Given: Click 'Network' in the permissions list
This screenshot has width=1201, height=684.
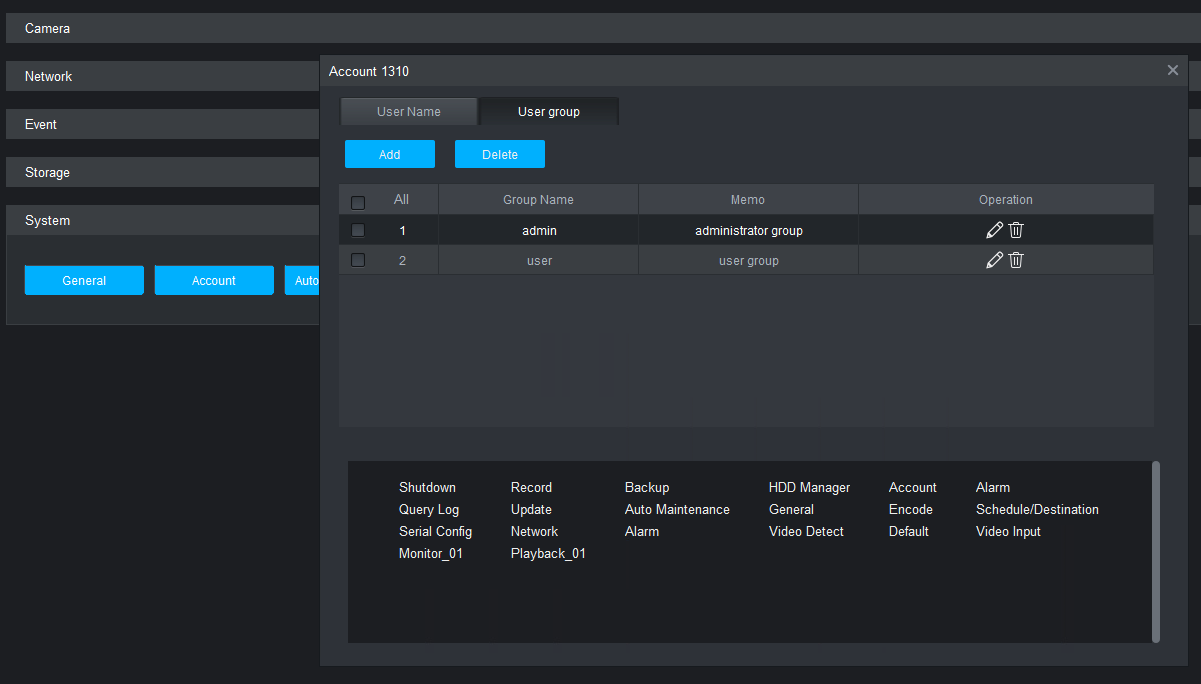Looking at the screenshot, I should (x=534, y=532).
